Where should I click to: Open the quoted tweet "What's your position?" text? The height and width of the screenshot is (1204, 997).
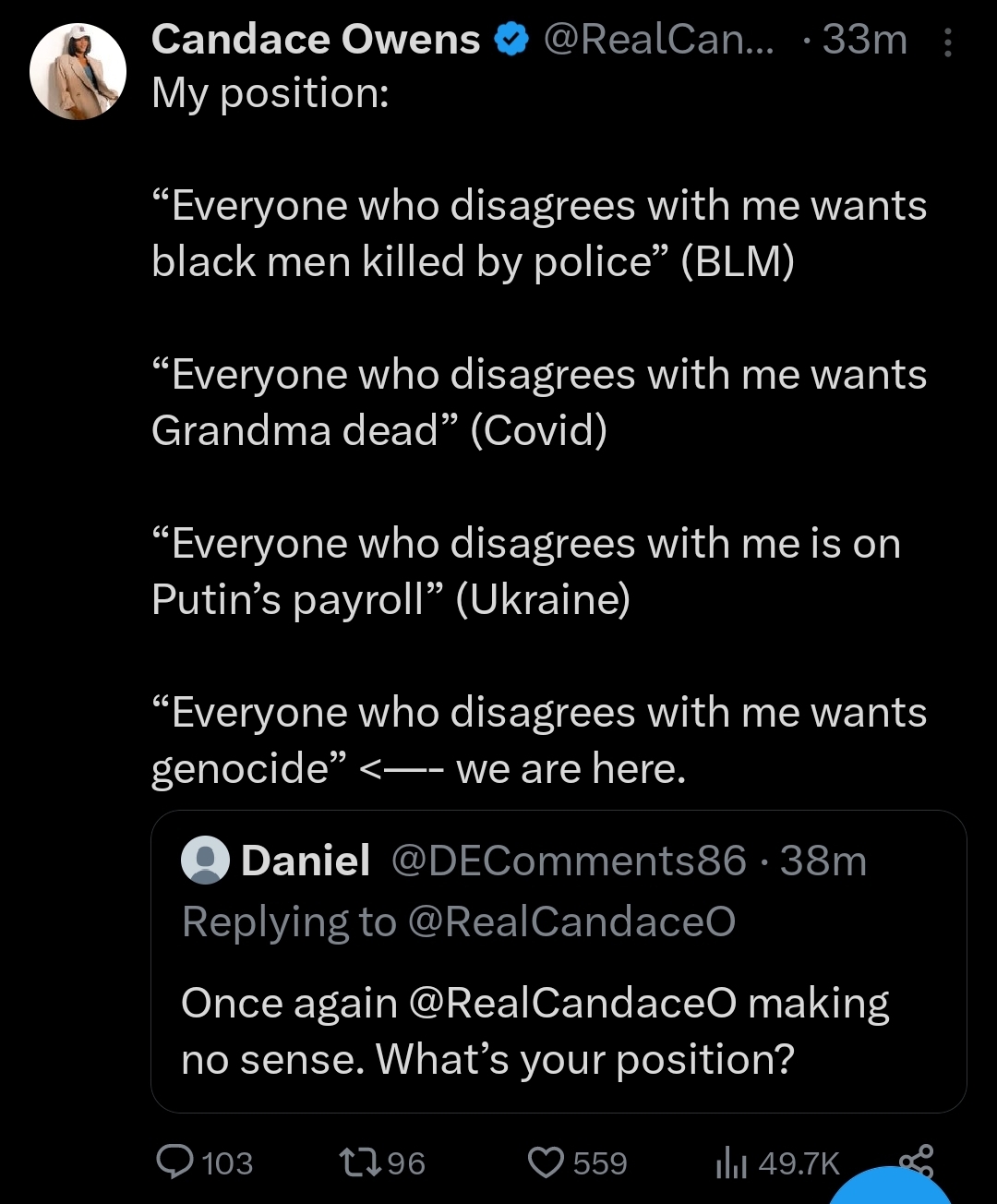coord(585,1059)
